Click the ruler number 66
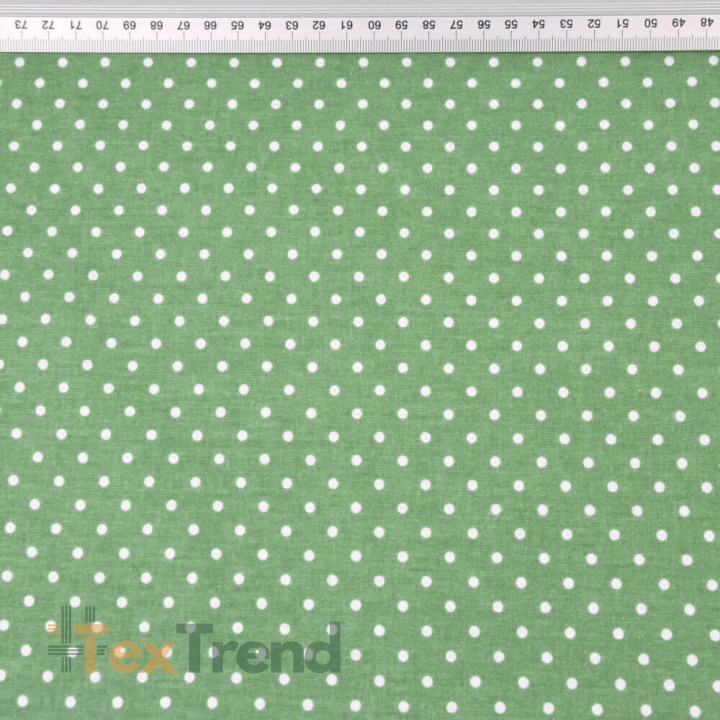The width and height of the screenshot is (720, 720). point(210,25)
